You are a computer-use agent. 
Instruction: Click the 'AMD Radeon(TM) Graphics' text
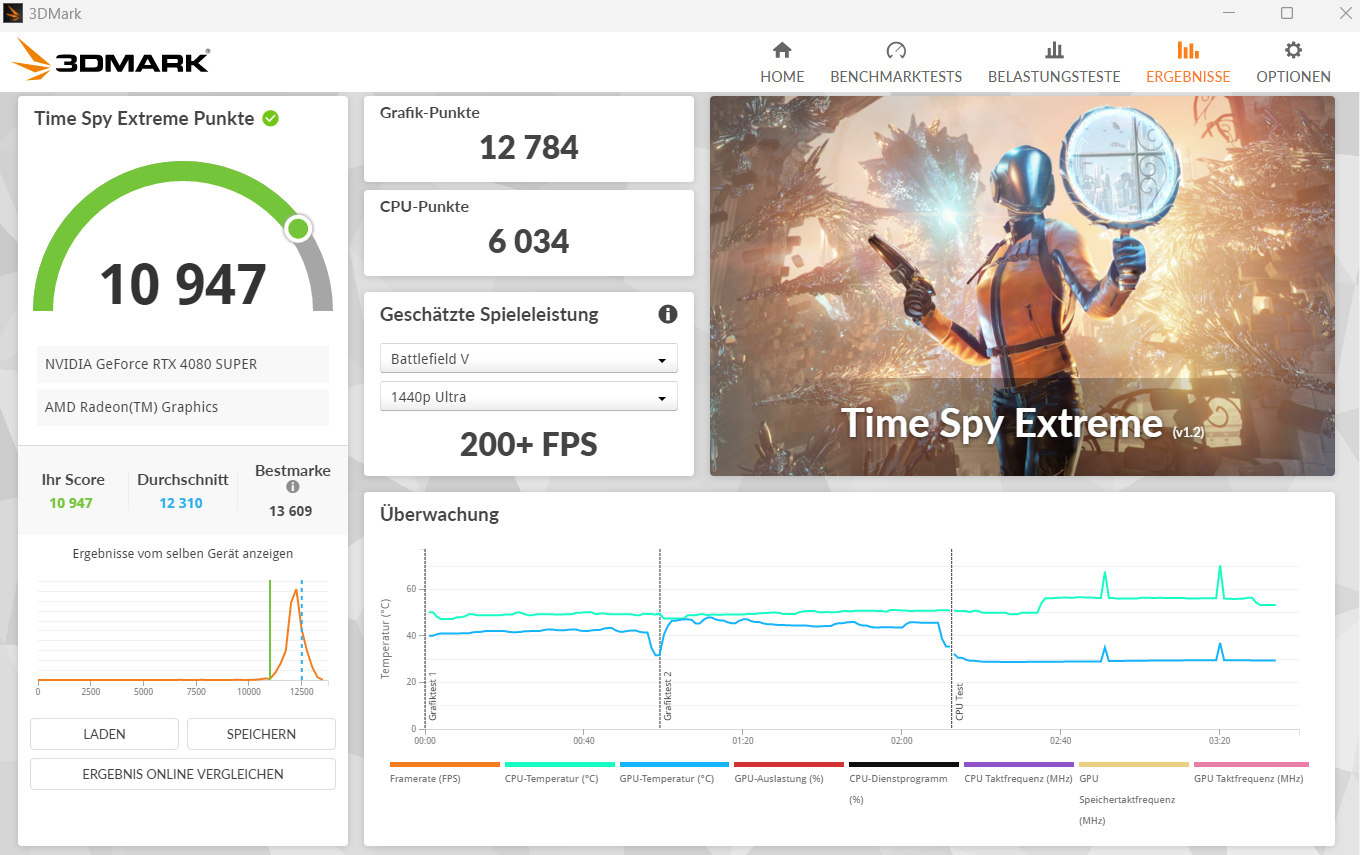point(131,407)
